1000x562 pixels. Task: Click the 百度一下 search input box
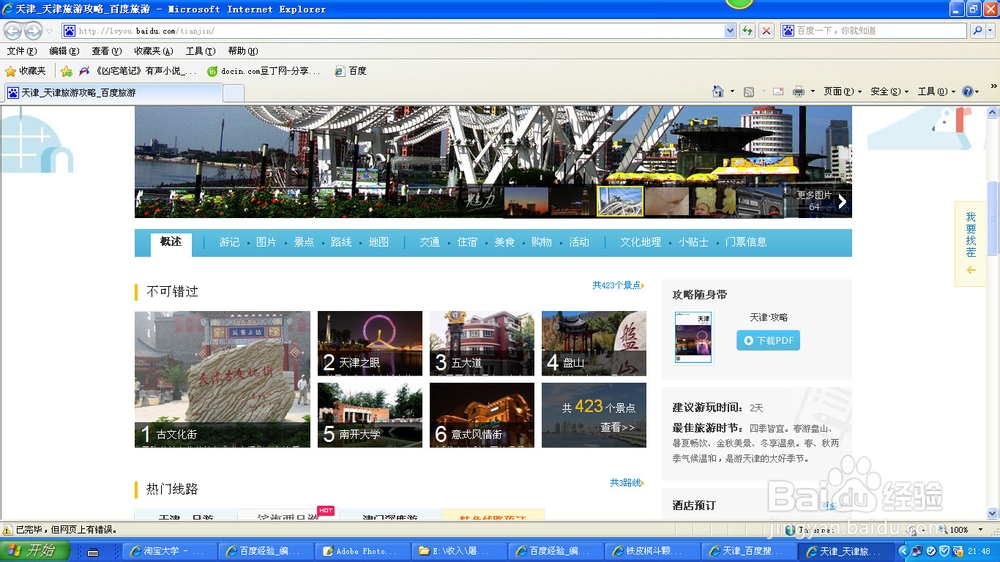tap(874, 30)
